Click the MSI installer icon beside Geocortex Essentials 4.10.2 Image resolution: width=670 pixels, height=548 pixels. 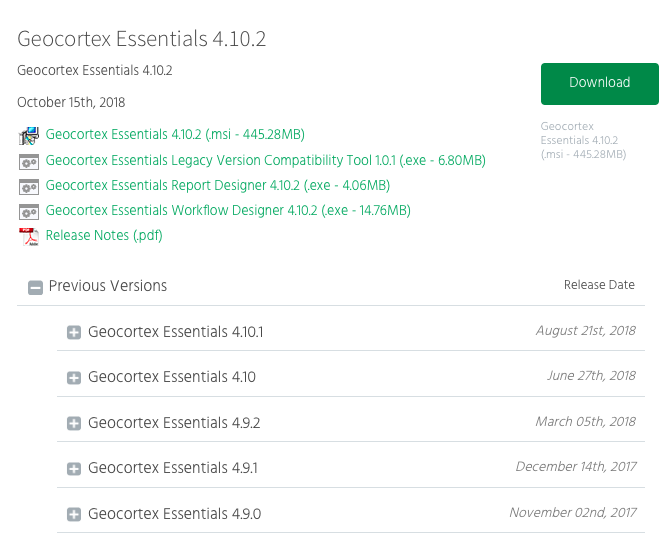pyautogui.click(x=29, y=136)
